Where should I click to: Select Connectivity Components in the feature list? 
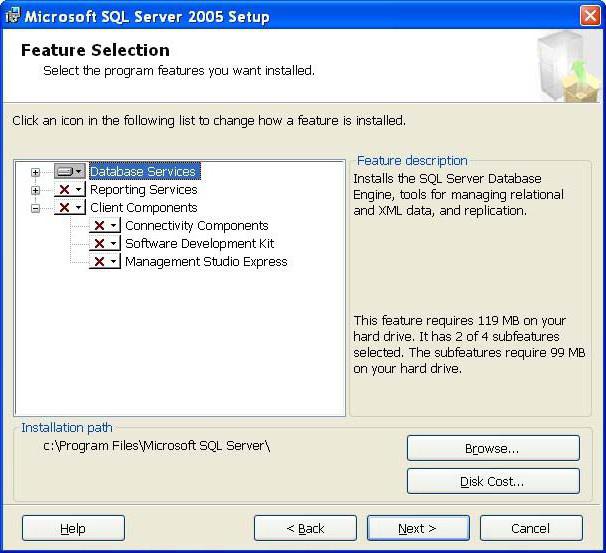196,225
